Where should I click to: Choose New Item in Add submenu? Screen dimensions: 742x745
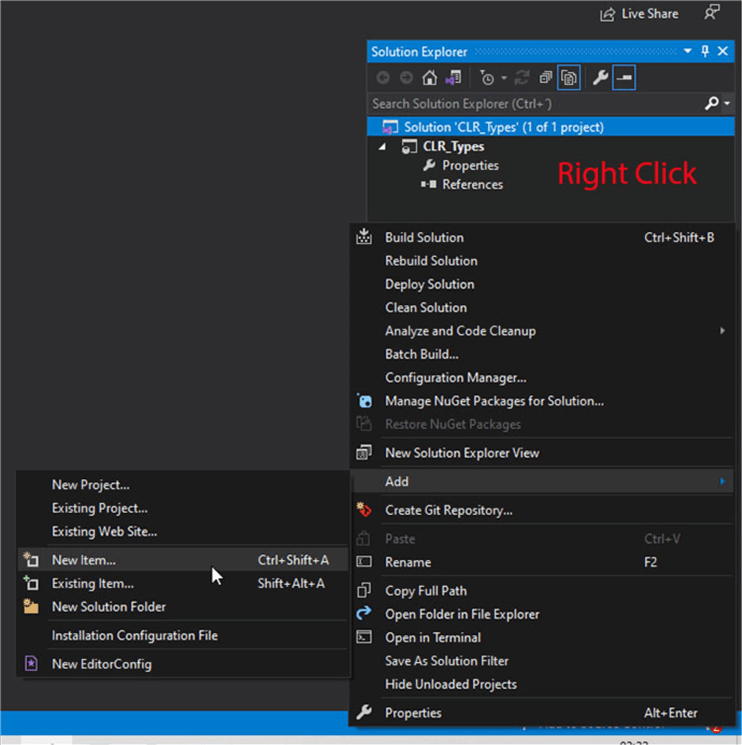click(x=183, y=560)
